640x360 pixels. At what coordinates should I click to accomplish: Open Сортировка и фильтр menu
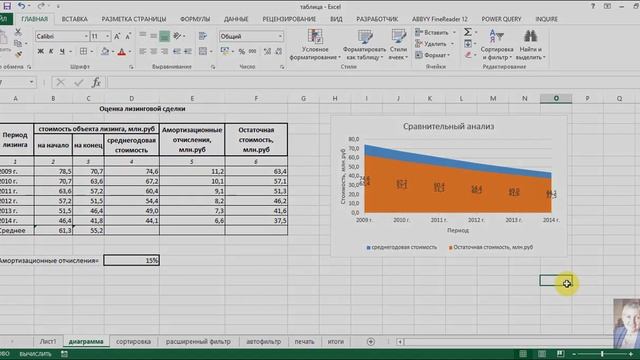(497, 44)
